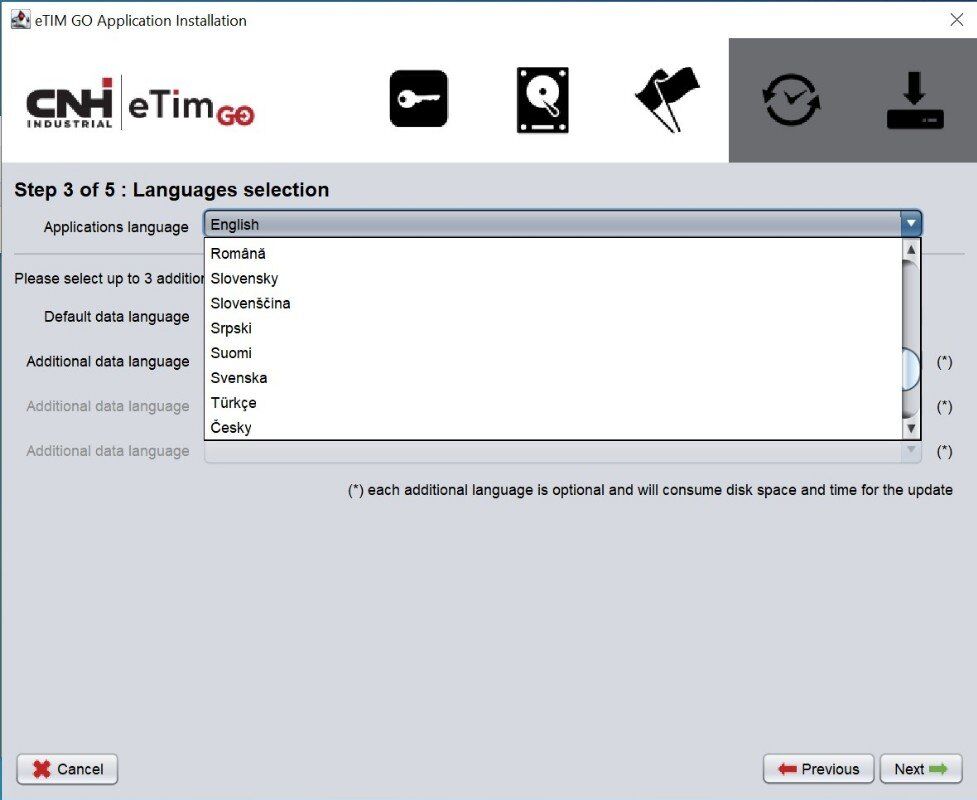This screenshot has height=800, width=977.
Task: Choose Română from the language list
Action: tap(553, 254)
